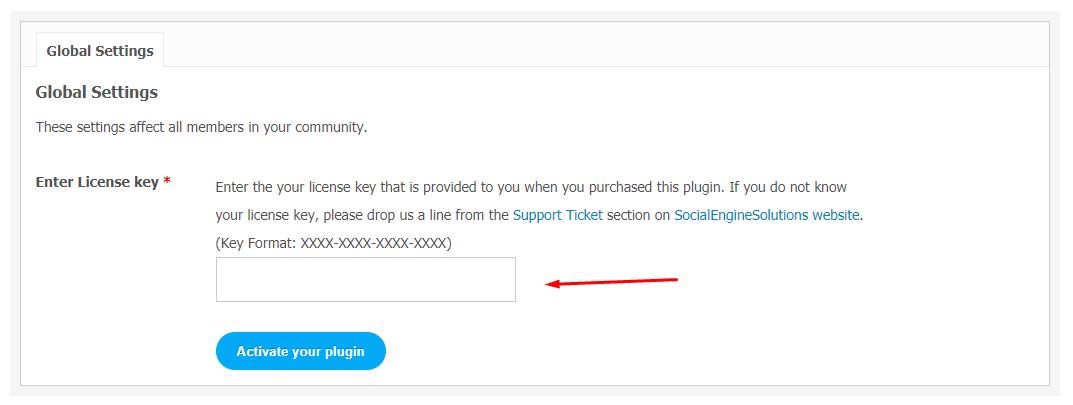Click the red arrow's arrowhead tip
Viewport: 1073px width, 405px height.
click(x=549, y=283)
